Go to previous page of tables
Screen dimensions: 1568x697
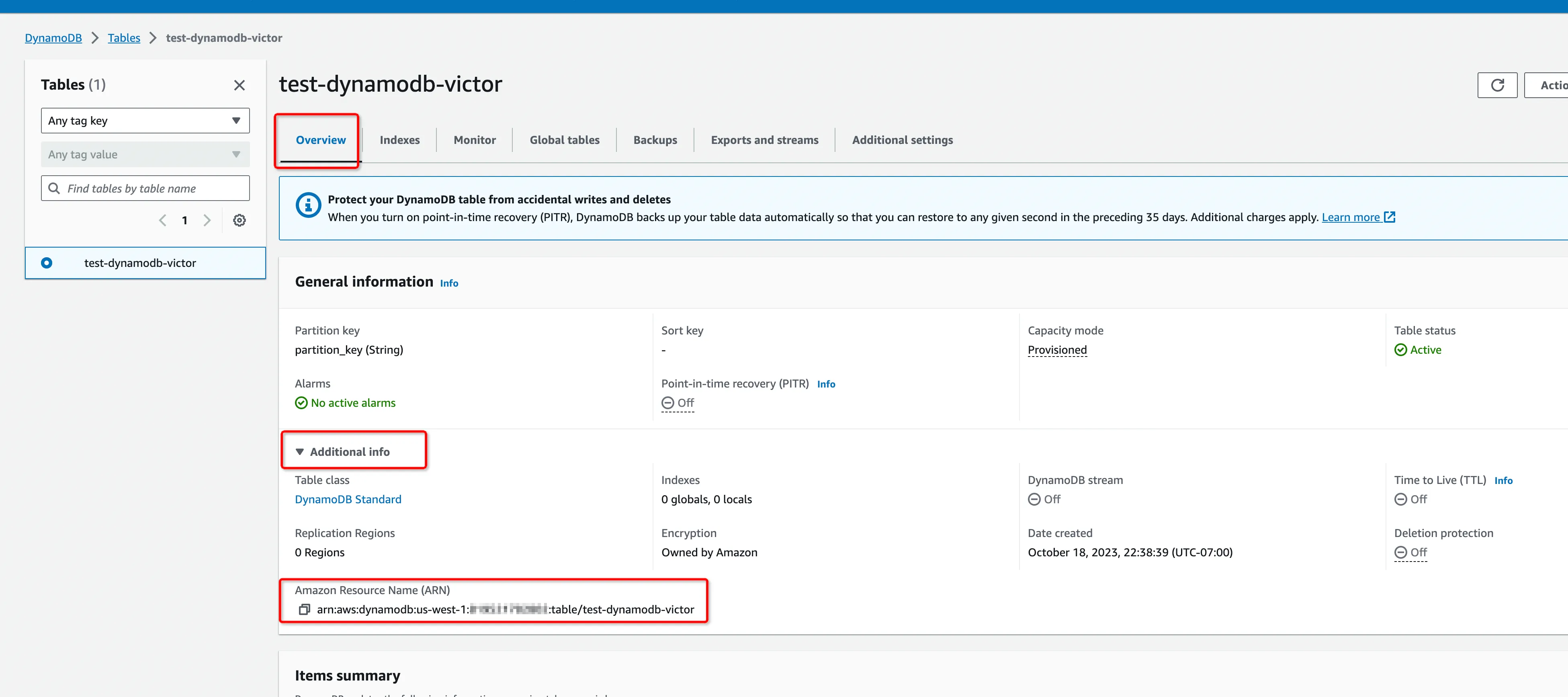pyautogui.click(x=162, y=220)
